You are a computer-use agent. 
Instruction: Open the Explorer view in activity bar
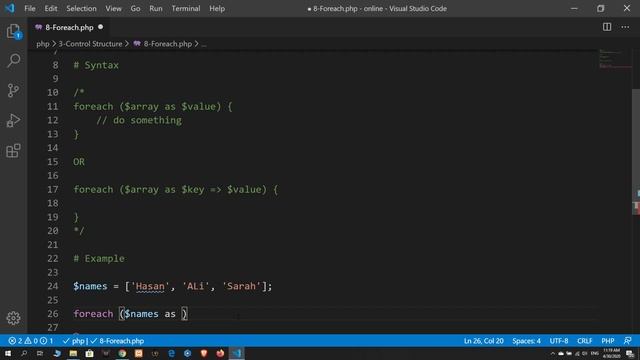tap(13, 31)
